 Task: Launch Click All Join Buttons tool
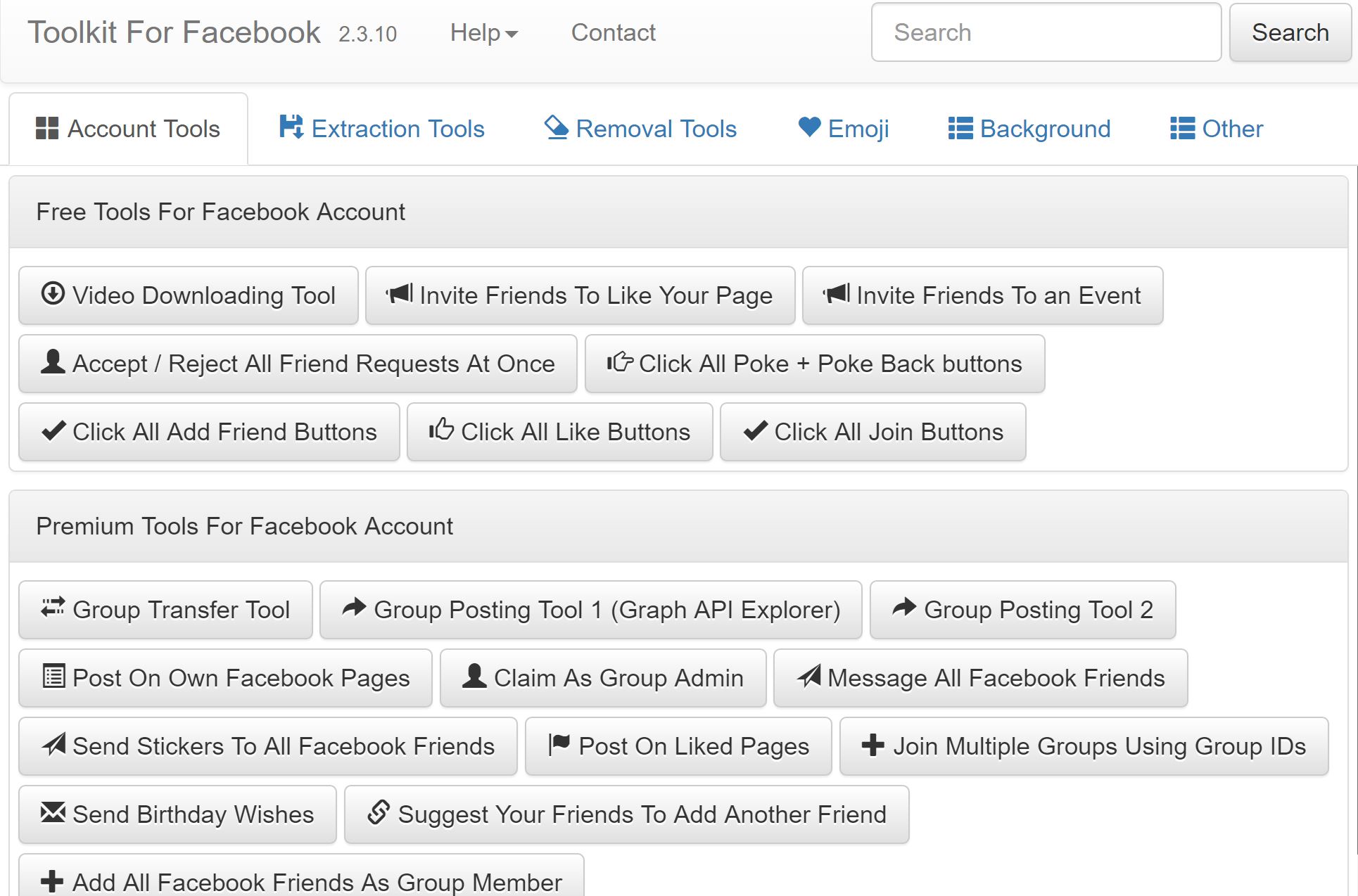873,432
